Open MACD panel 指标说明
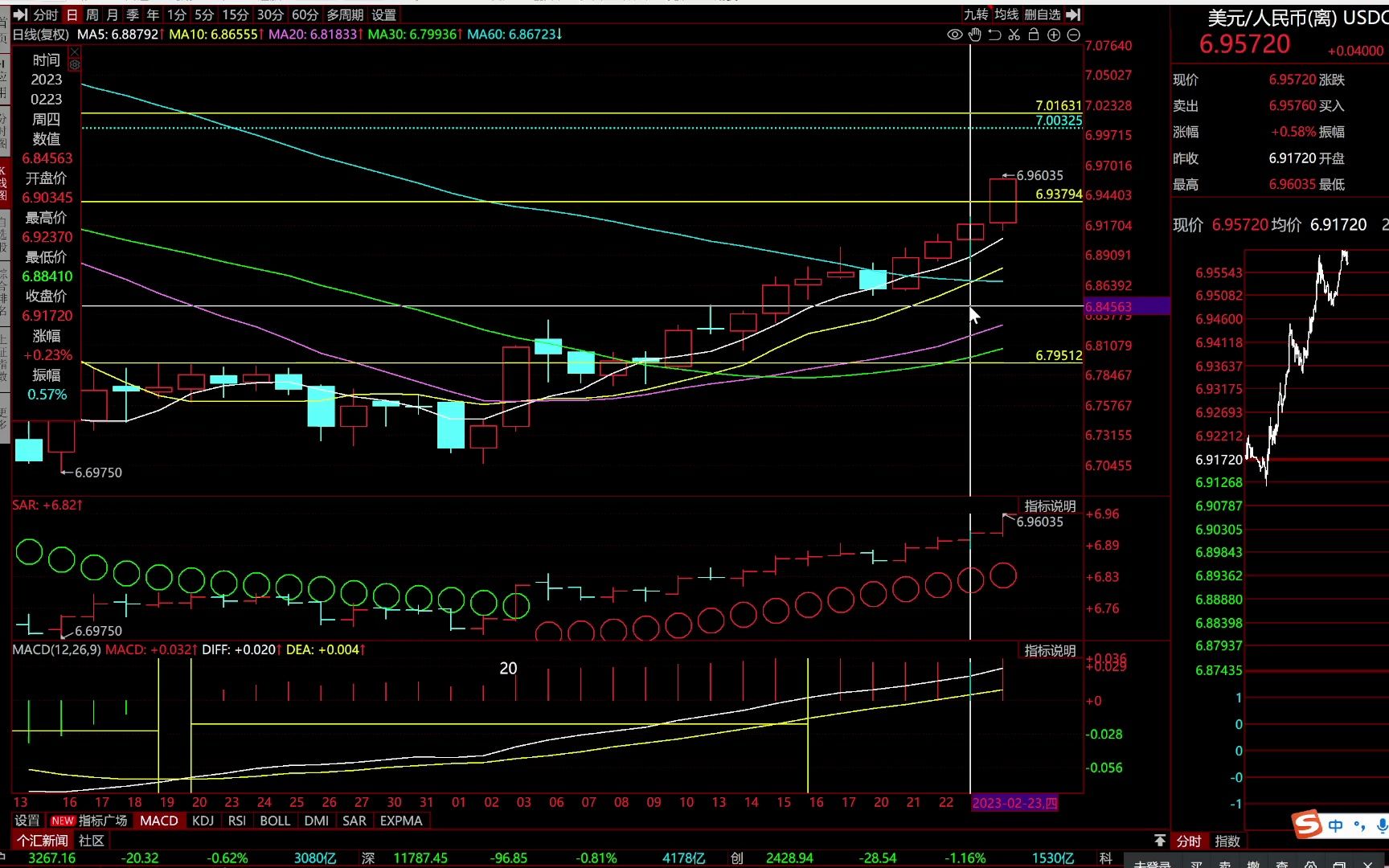Screen dimensions: 1389x868 coord(1050,651)
